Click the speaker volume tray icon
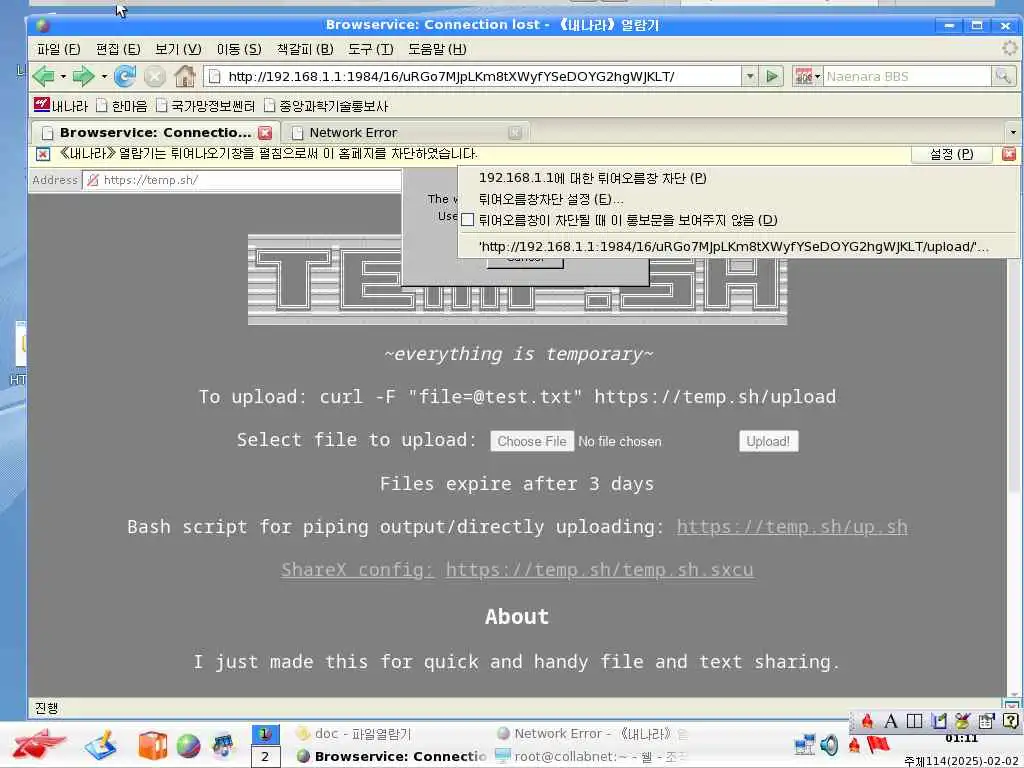The height and width of the screenshot is (768, 1024). [x=829, y=744]
